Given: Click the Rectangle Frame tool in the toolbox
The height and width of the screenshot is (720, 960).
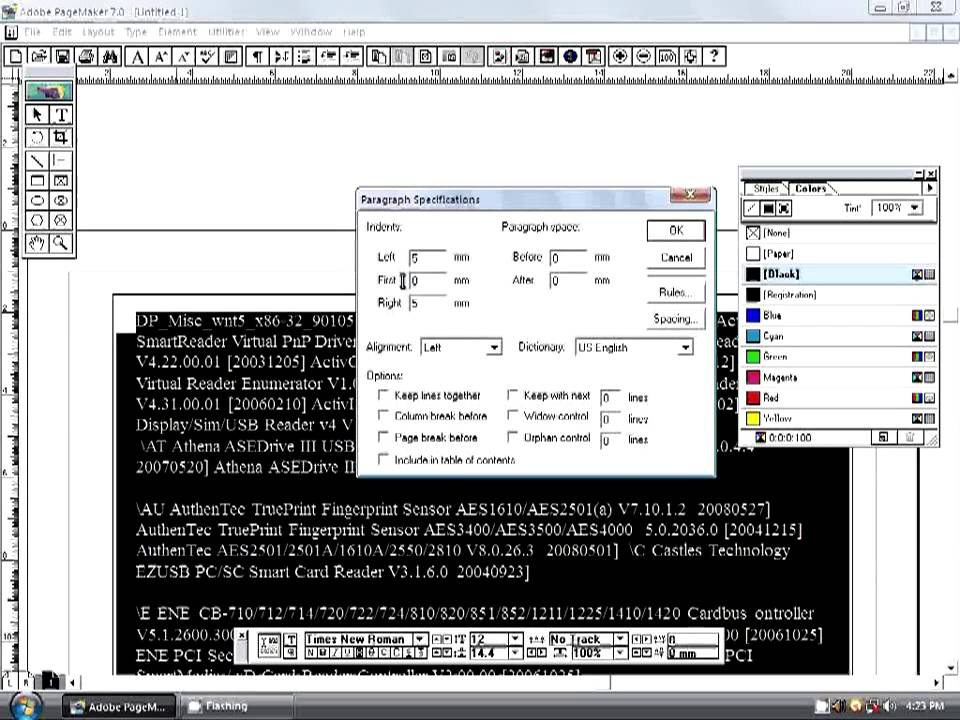Looking at the screenshot, I should pos(61,181).
